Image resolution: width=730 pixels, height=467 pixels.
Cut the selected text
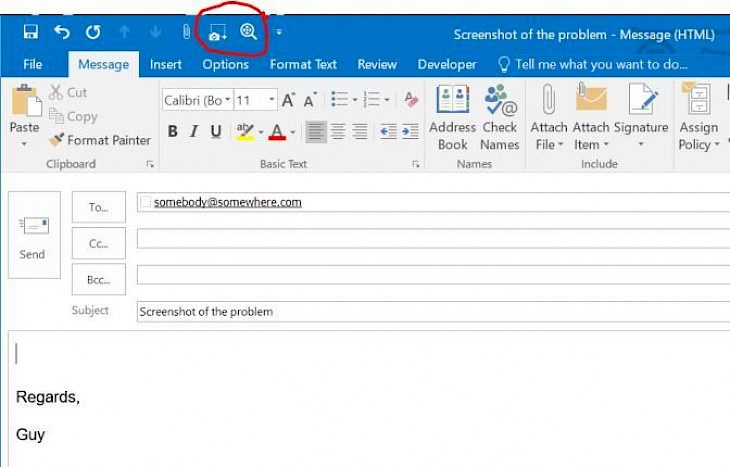coord(68,92)
